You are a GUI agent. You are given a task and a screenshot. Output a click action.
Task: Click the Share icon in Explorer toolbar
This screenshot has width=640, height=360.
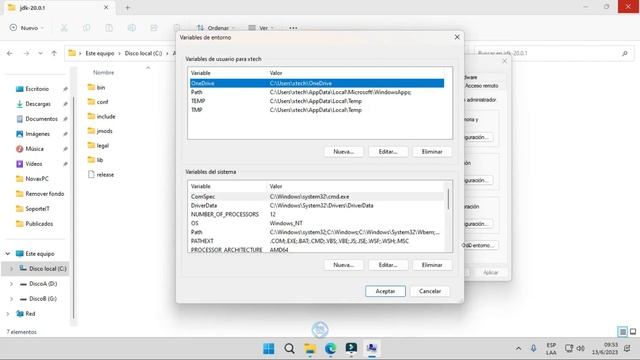(x=154, y=28)
